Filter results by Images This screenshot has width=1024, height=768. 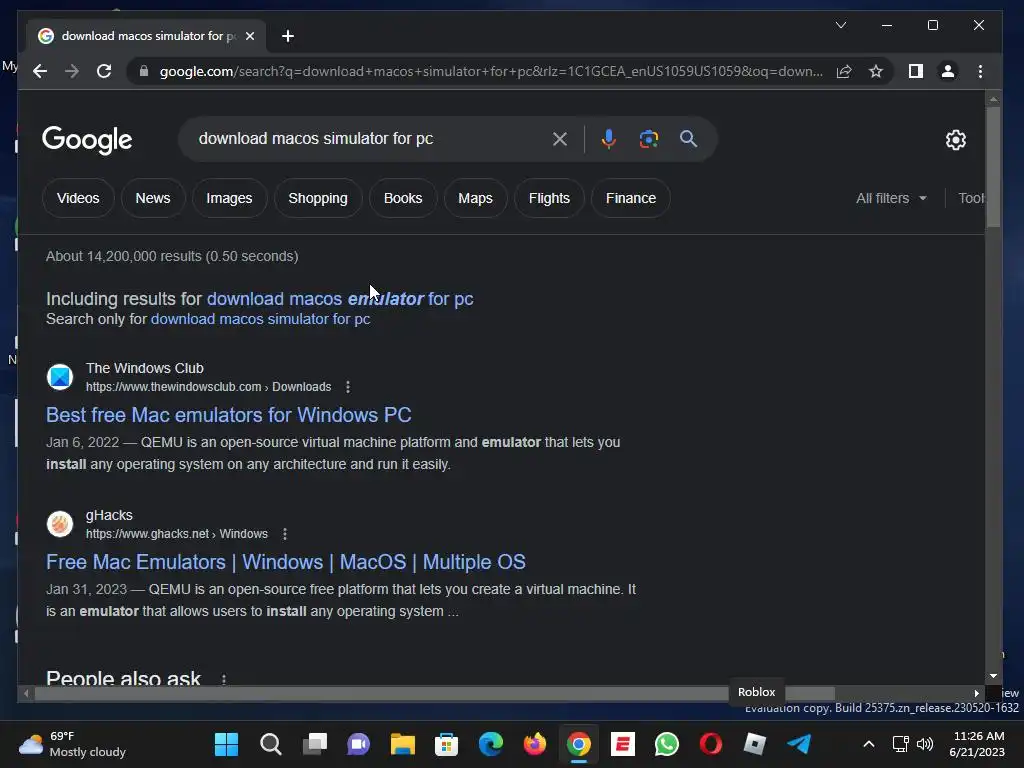click(229, 198)
